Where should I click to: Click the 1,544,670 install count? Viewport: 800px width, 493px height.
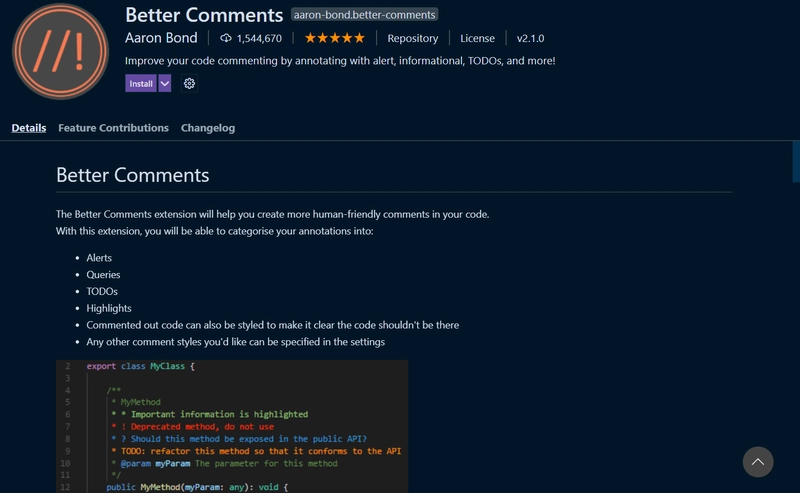point(259,38)
